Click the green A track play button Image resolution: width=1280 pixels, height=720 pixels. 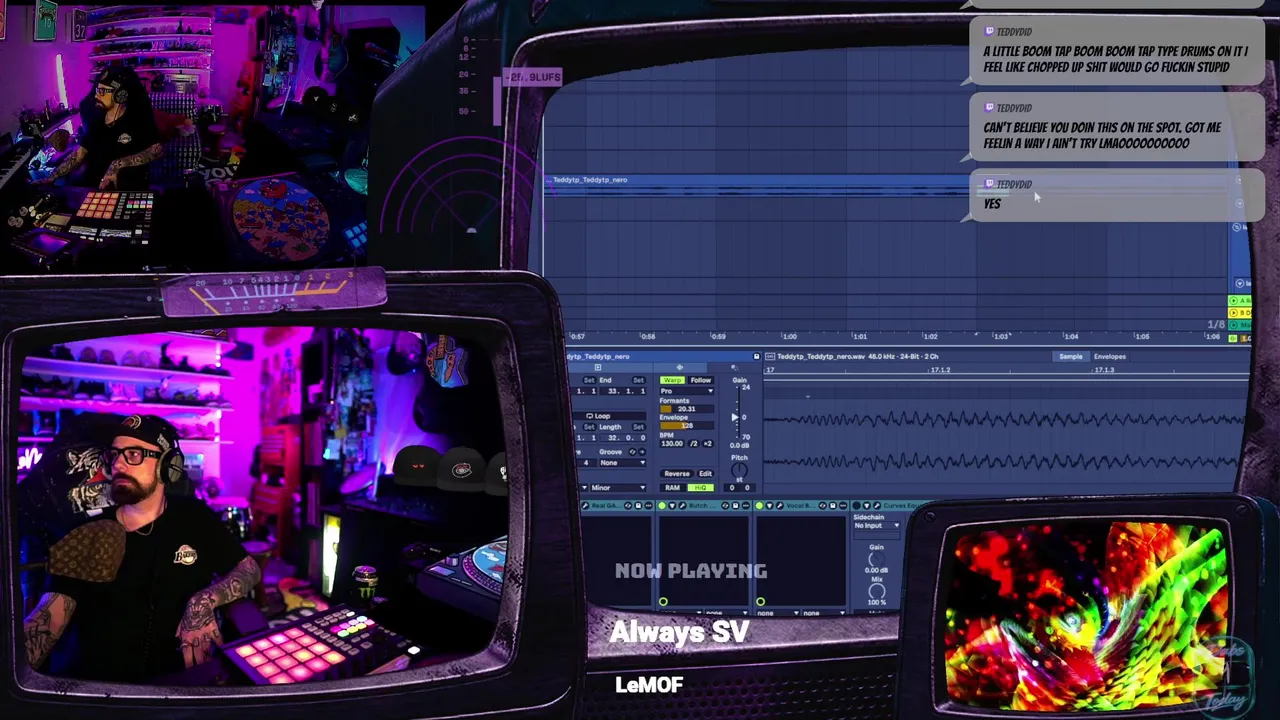point(1233,300)
